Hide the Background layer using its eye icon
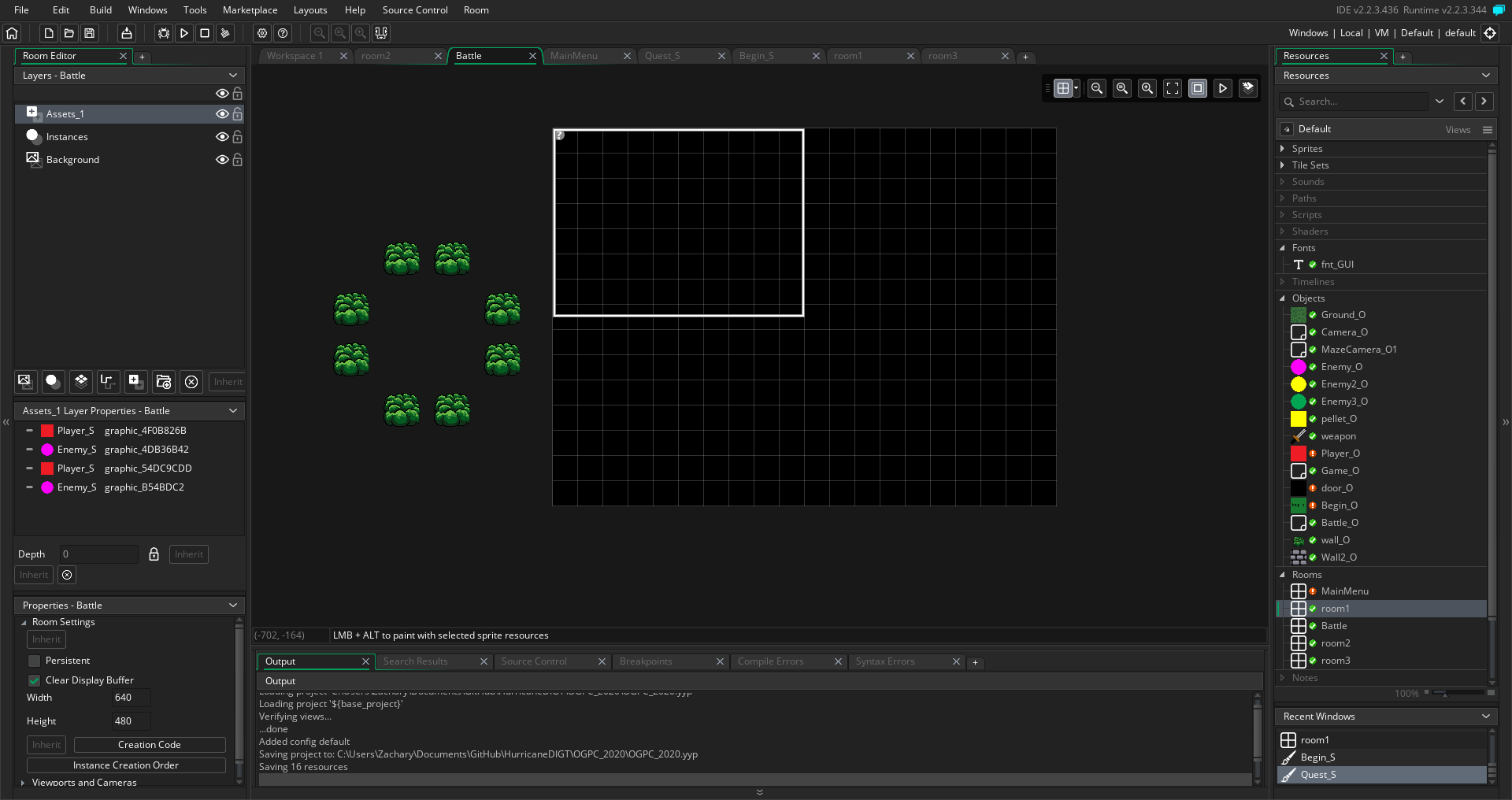 [222, 160]
